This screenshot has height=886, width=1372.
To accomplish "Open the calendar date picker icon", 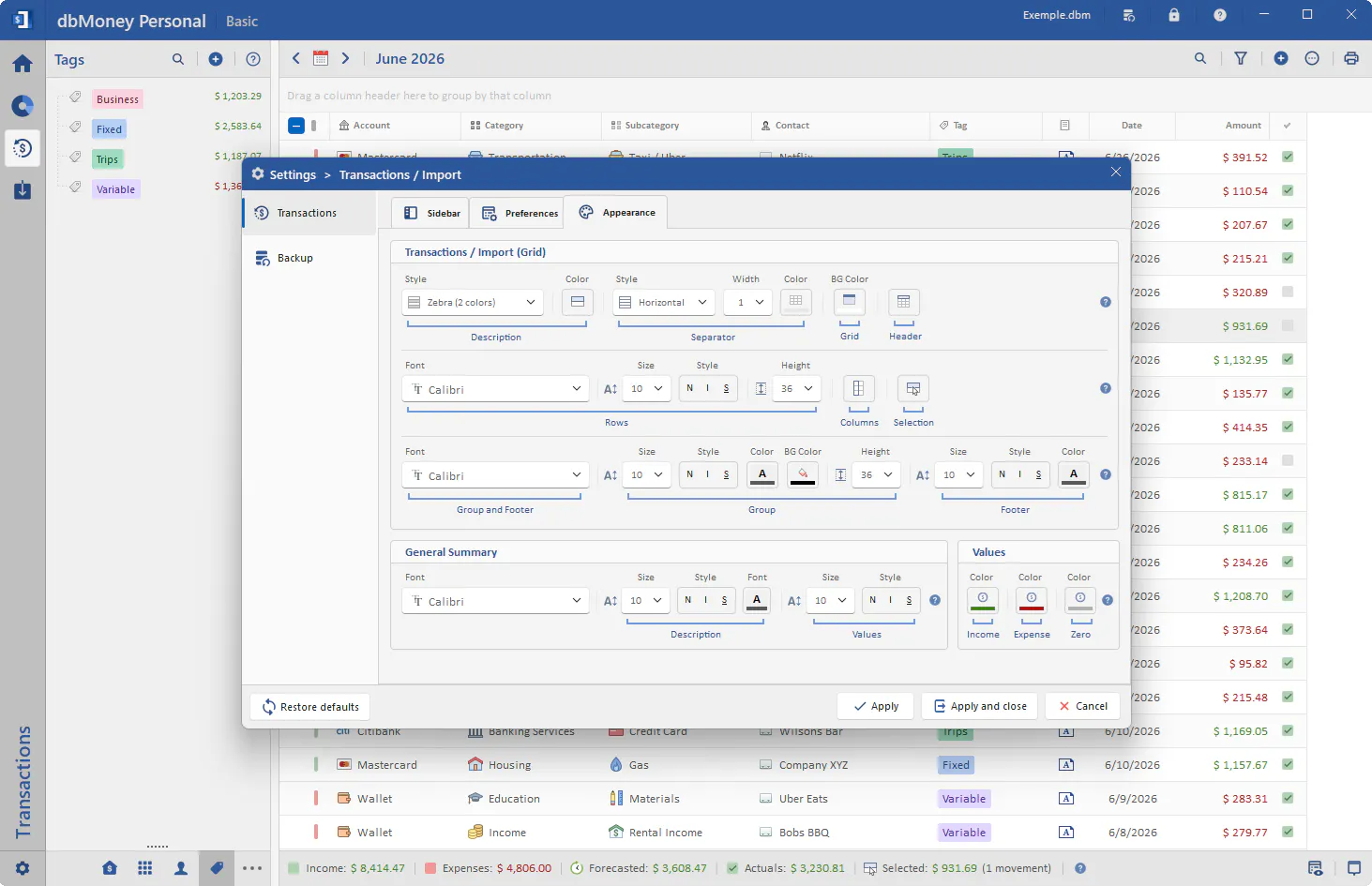I will tap(321, 58).
